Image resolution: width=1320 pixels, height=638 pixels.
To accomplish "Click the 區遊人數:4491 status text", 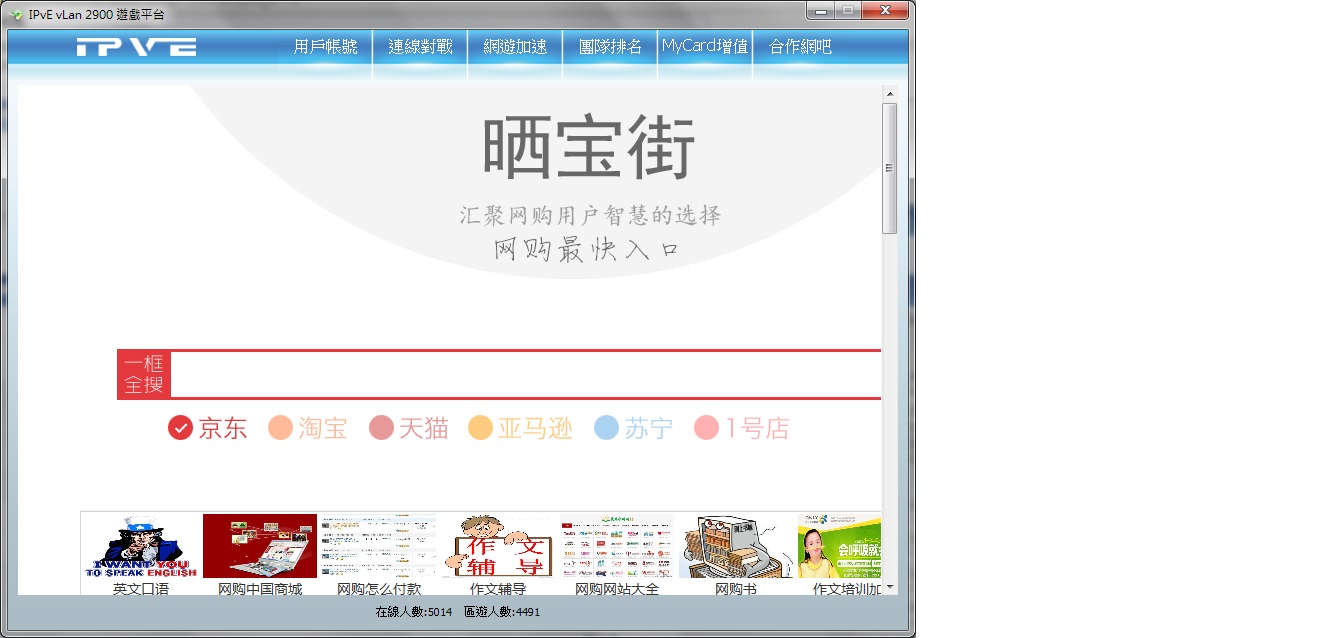I will [x=502, y=611].
